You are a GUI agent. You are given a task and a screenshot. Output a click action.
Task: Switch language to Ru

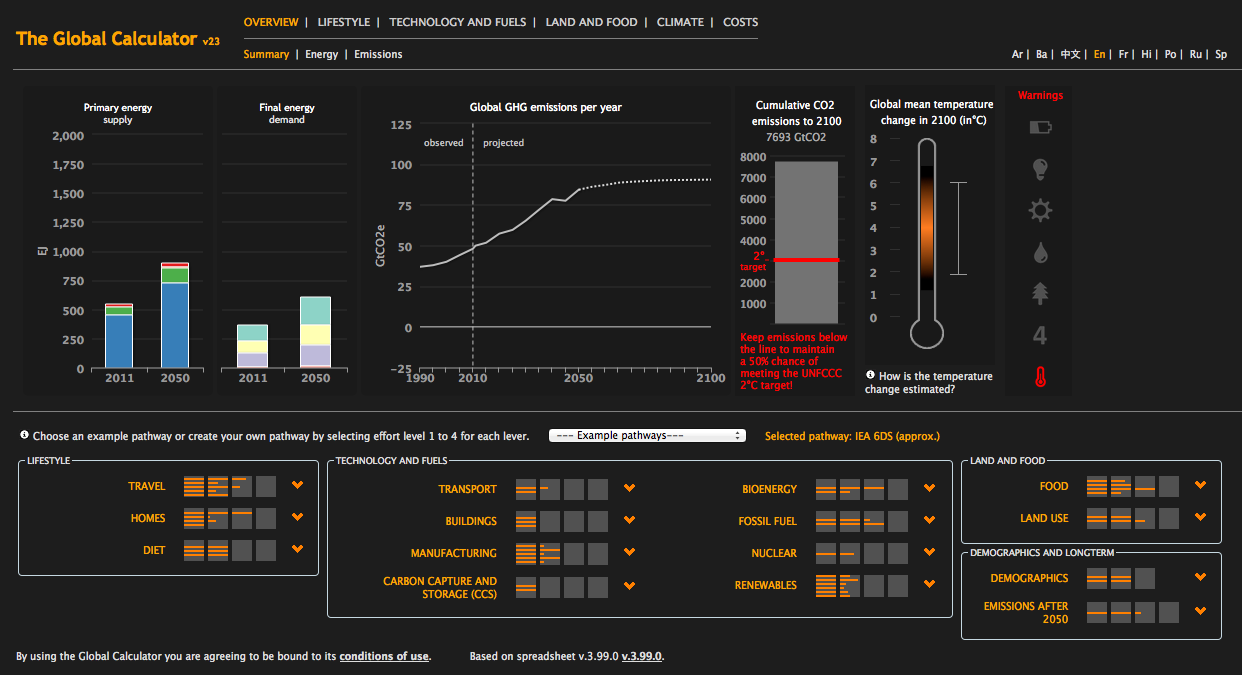[1196, 55]
